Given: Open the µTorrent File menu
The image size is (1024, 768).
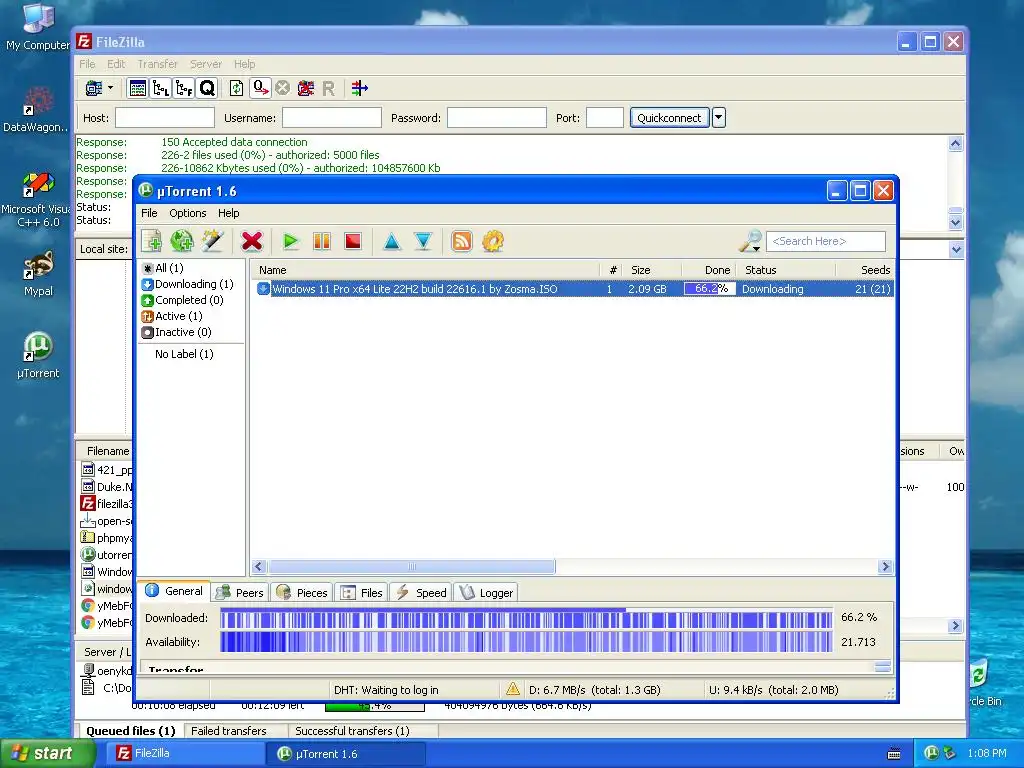Looking at the screenshot, I should point(149,213).
